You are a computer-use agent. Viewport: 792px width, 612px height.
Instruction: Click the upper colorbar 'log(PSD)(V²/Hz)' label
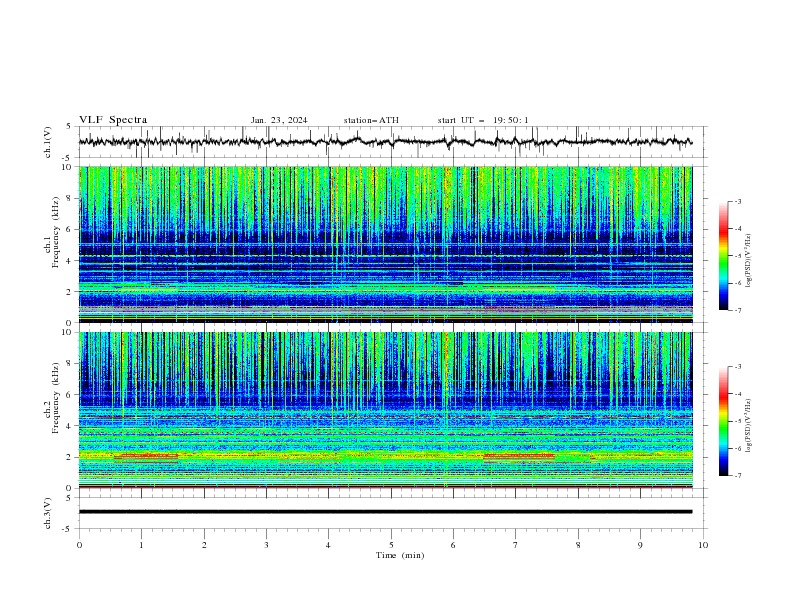(x=749, y=261)
